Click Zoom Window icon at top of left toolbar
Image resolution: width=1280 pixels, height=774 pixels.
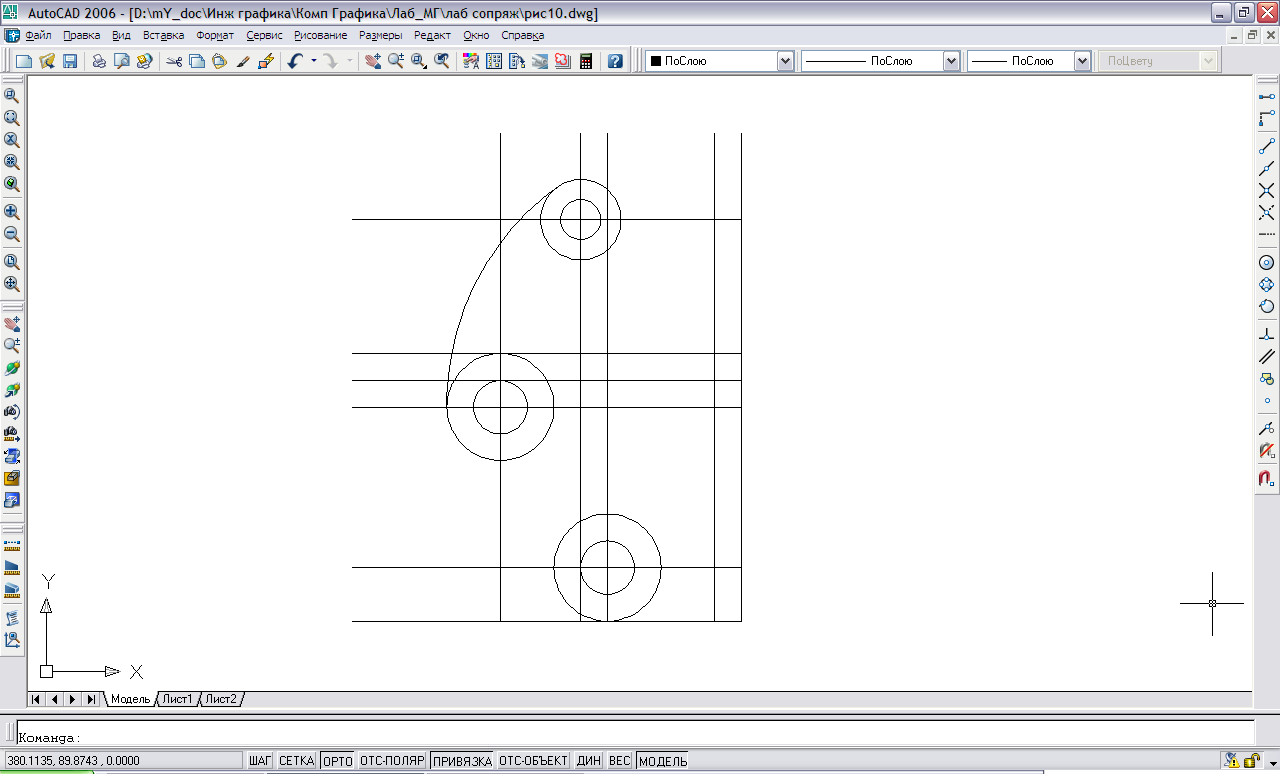click(x=12, y=95)
